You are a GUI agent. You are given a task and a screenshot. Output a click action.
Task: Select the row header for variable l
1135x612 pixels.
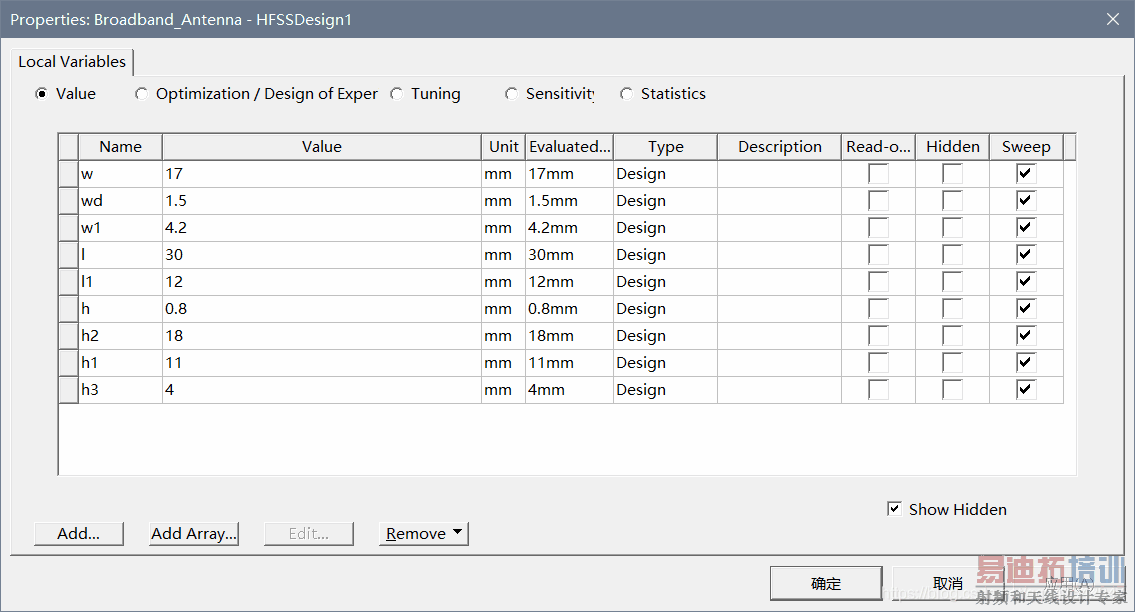click(68, 255)
